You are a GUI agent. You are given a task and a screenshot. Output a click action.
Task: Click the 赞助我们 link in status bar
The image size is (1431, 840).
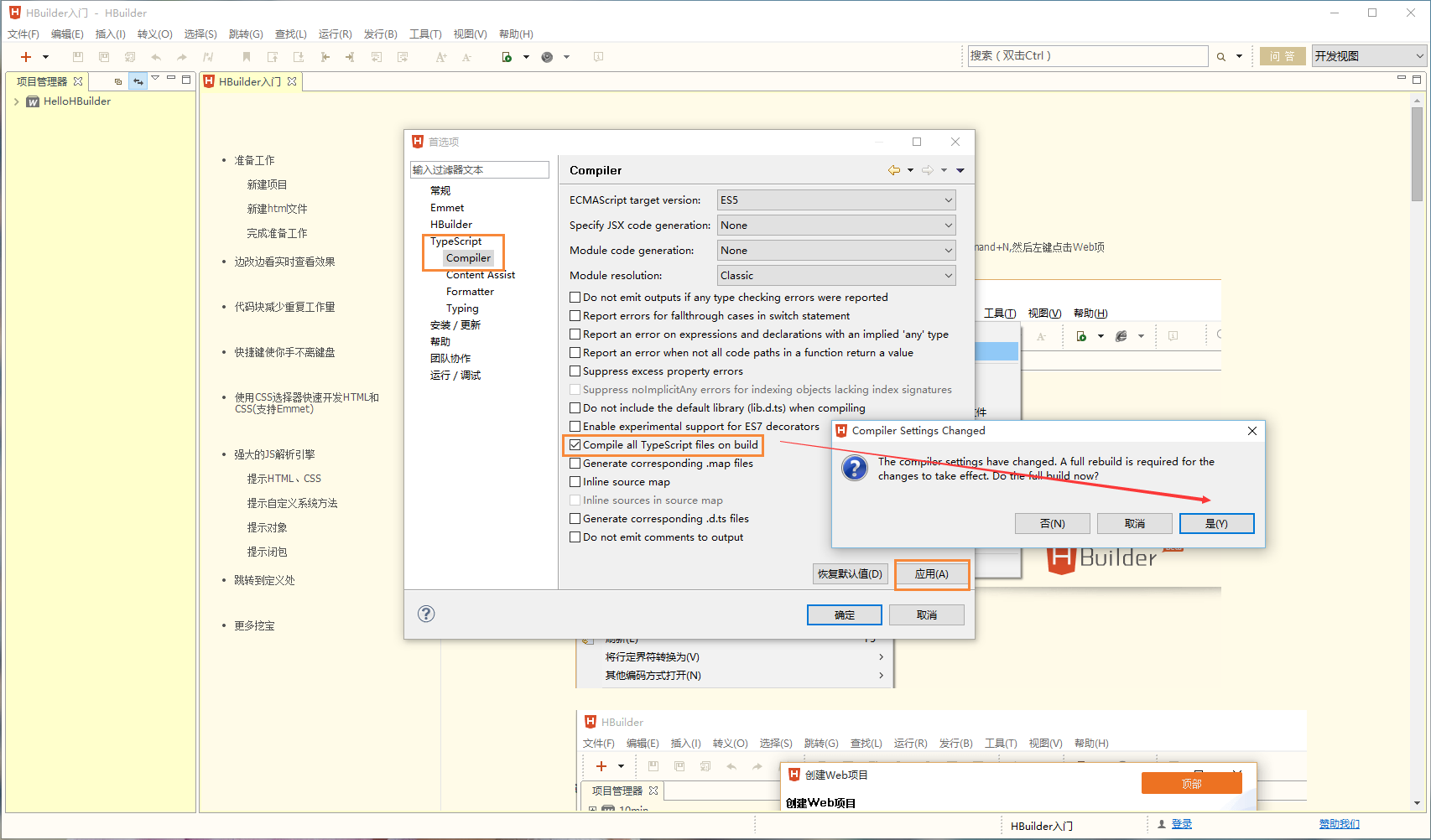coord(1340,824)
